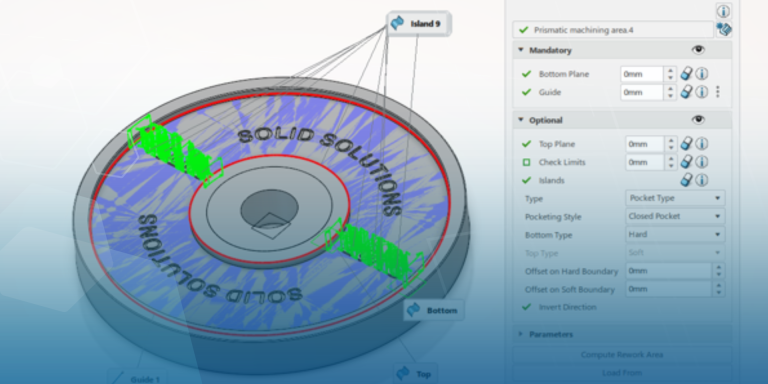Open the disabled Top Type dropdown
This screenshot has width=768, height=384.
pos(675,252)
